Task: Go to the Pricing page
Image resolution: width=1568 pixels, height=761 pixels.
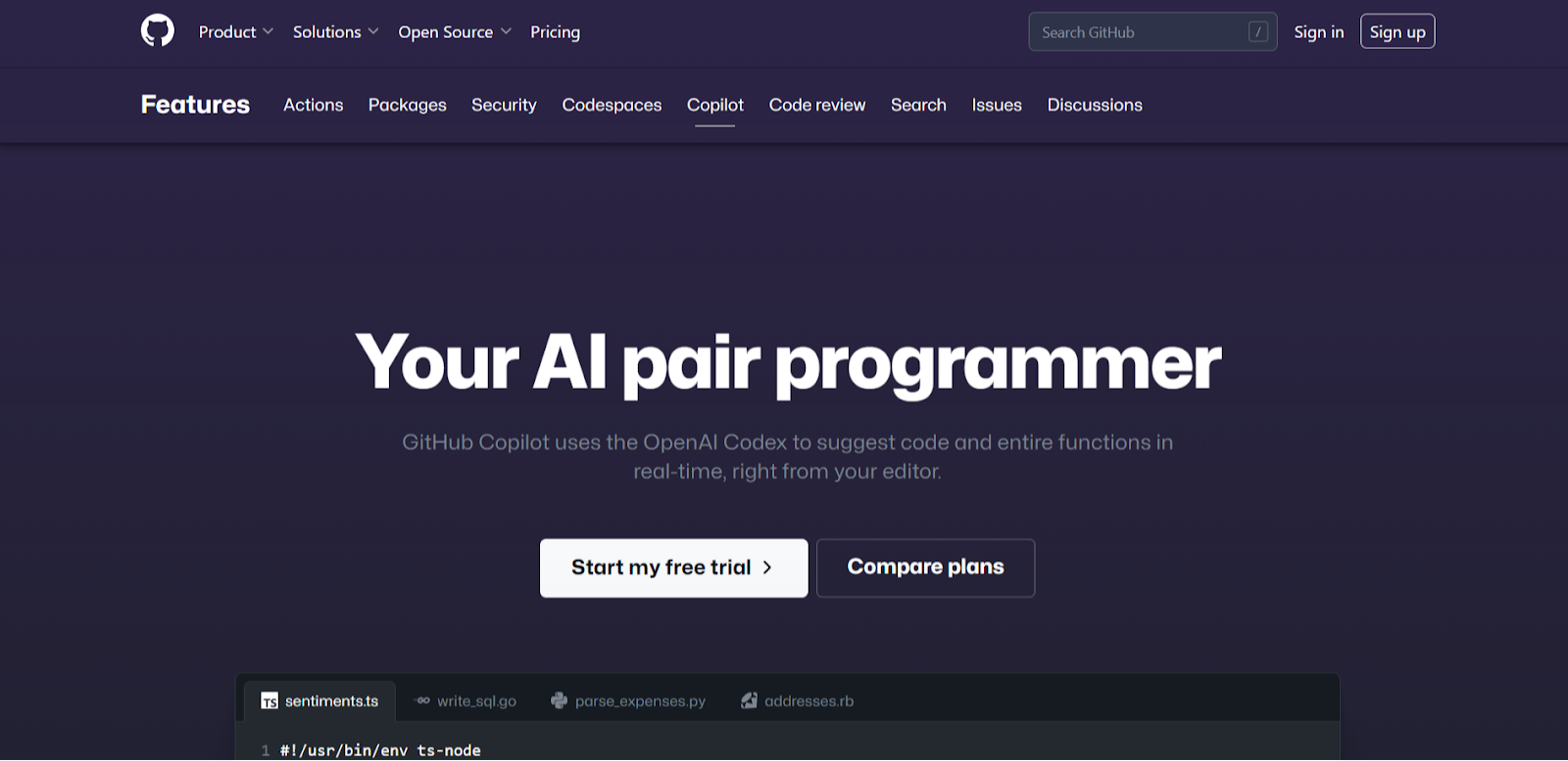Action: pos(556,32)
